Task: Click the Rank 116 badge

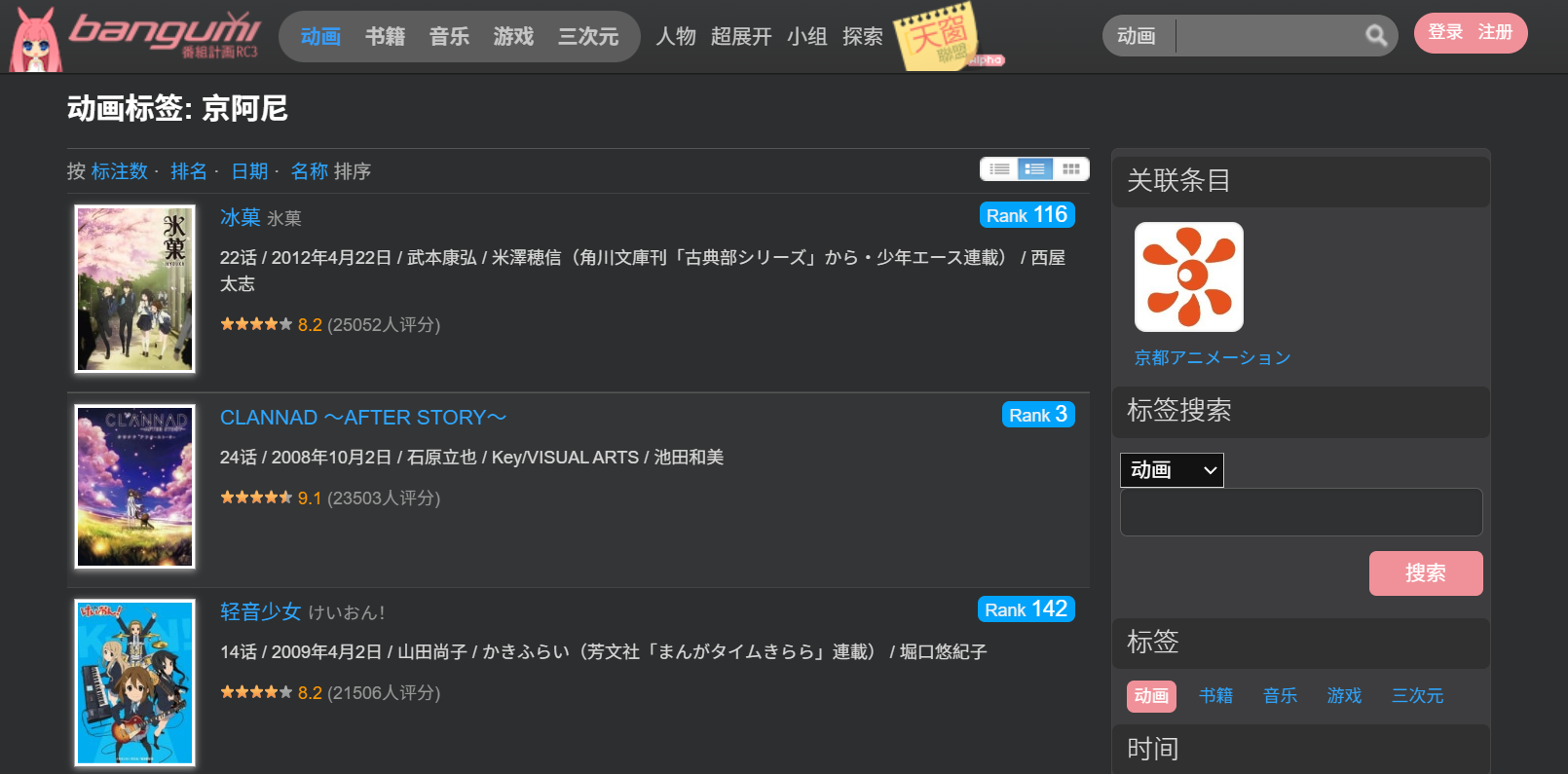Action: [1027, 215]
